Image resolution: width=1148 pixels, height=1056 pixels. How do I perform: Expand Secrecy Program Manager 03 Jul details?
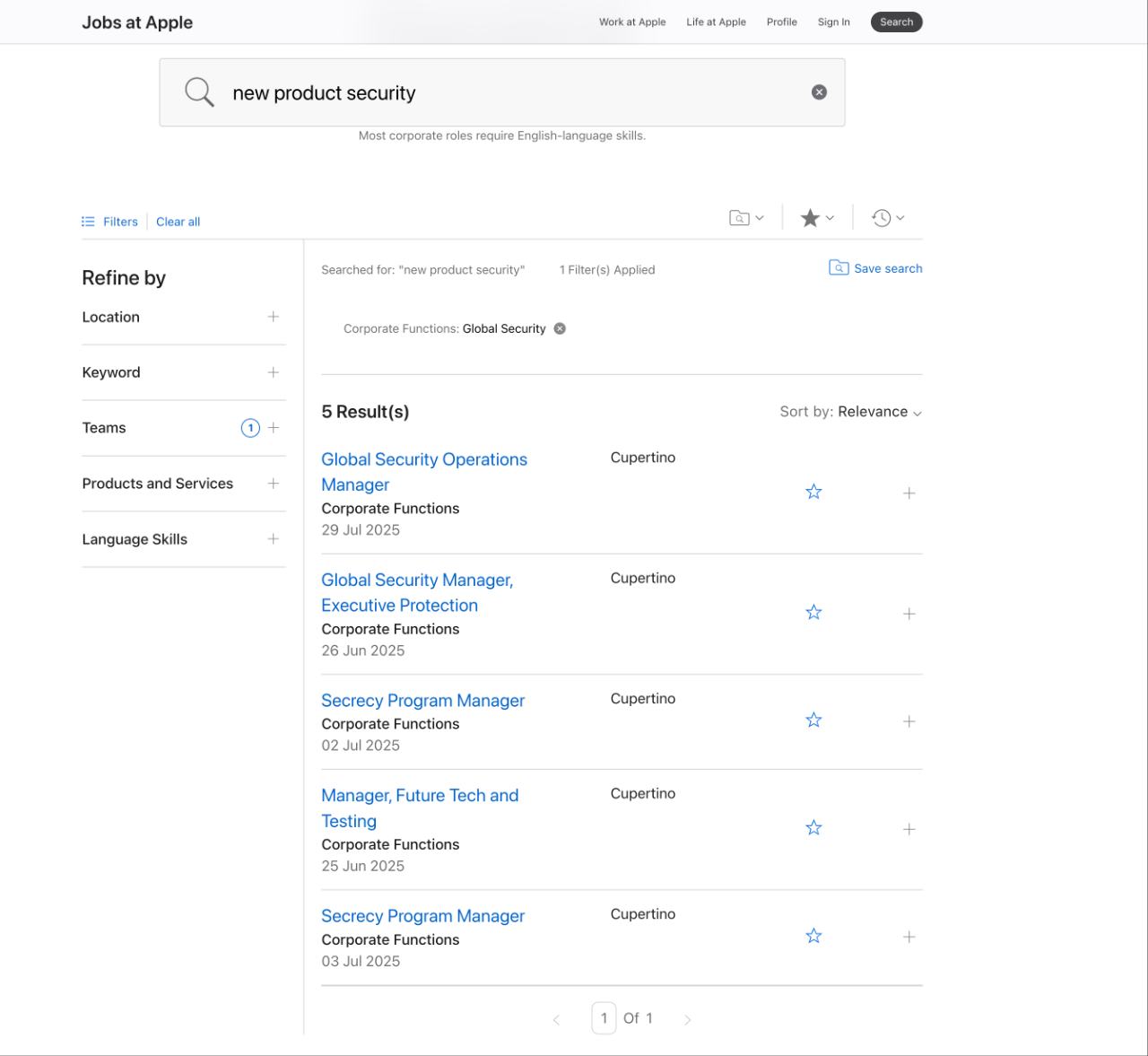(x=909, y=937)
